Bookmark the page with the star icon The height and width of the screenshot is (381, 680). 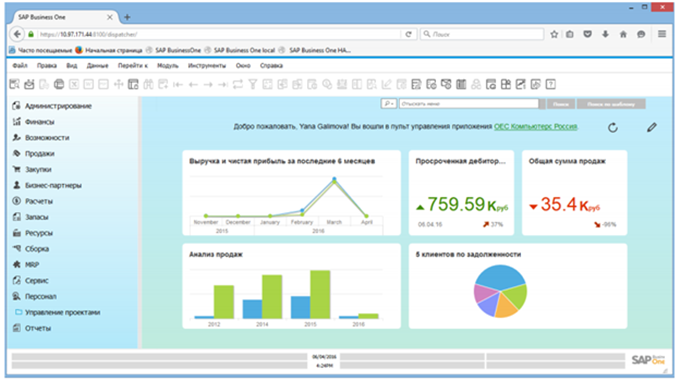click(554, 34)
